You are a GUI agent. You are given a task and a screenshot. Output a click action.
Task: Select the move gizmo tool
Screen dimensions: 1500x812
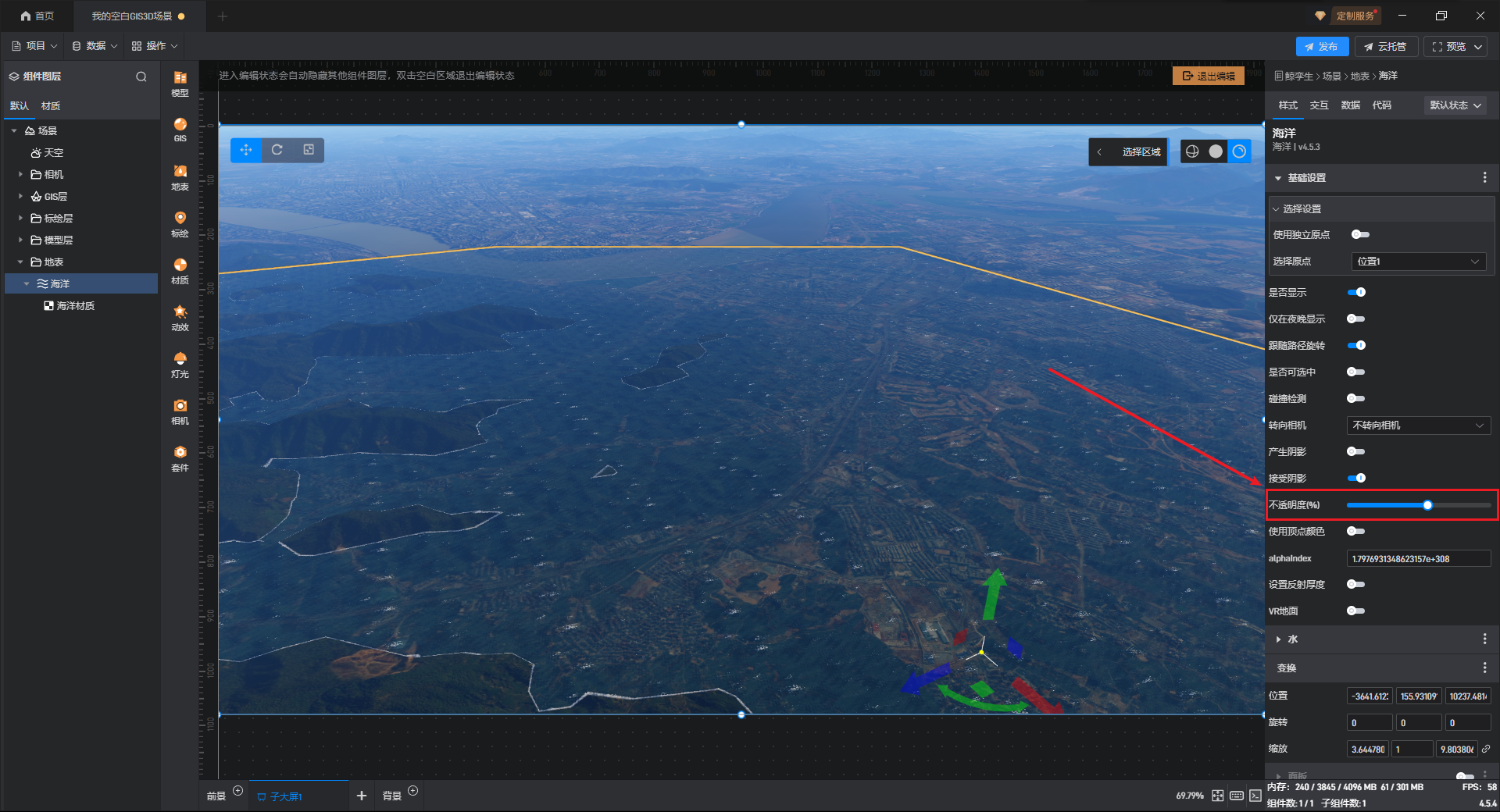click(x=246, y=150)
